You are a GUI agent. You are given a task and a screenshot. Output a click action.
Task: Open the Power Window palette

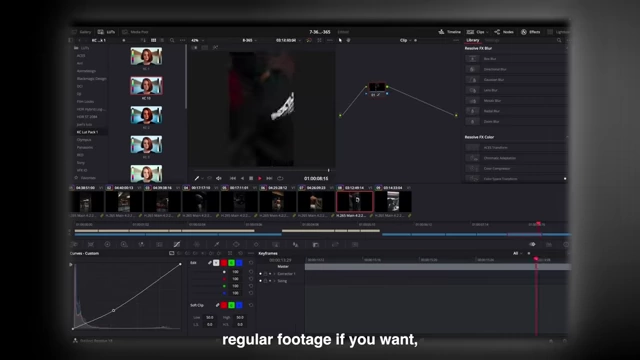coord(236,244)
